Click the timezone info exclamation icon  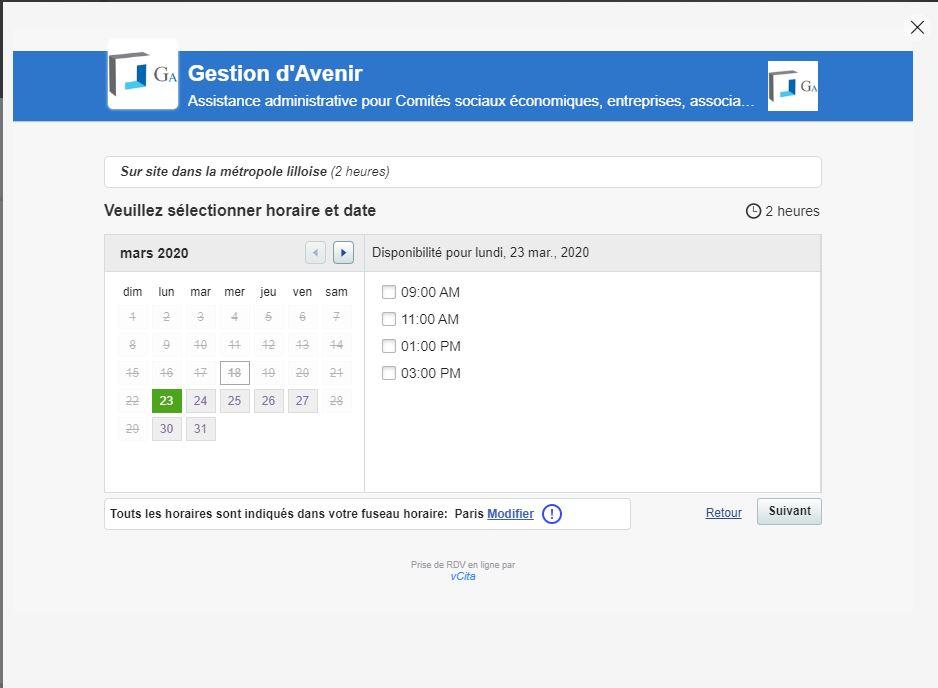(552, 514)
